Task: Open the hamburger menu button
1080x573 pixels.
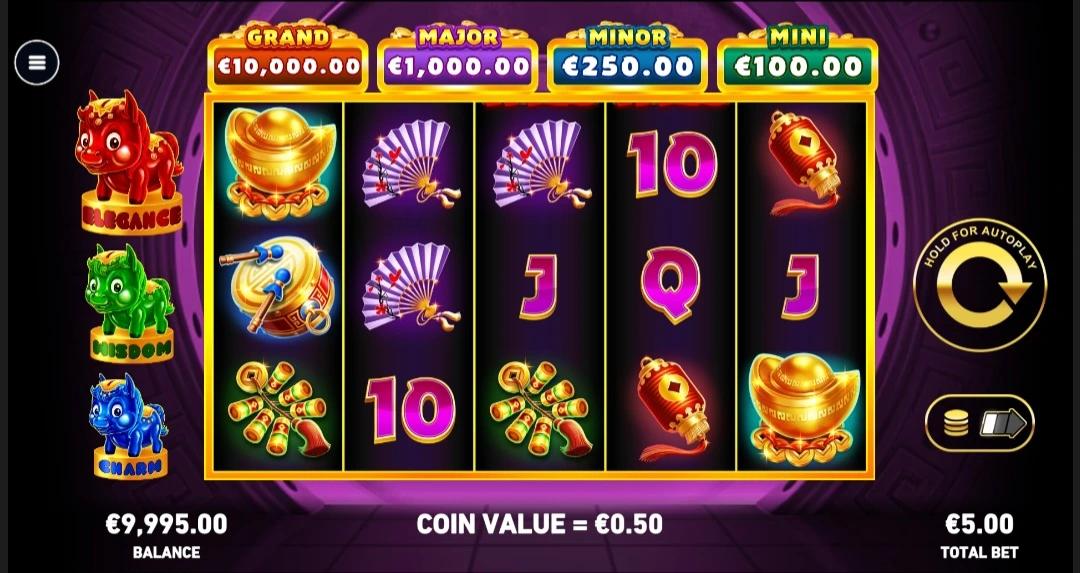Action: [37, 63]
